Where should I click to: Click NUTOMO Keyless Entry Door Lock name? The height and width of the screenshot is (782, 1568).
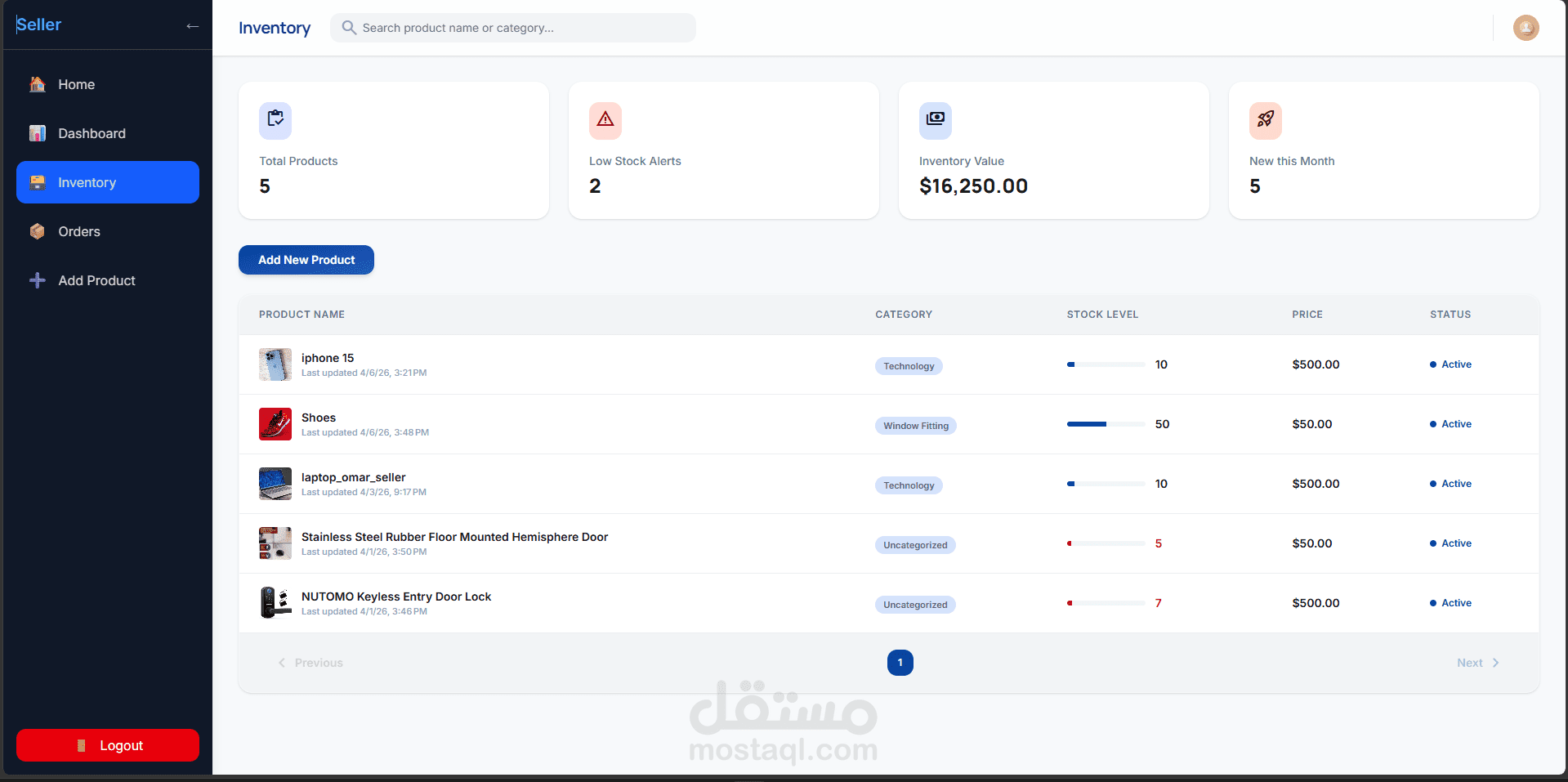click(x=396, y=597)
